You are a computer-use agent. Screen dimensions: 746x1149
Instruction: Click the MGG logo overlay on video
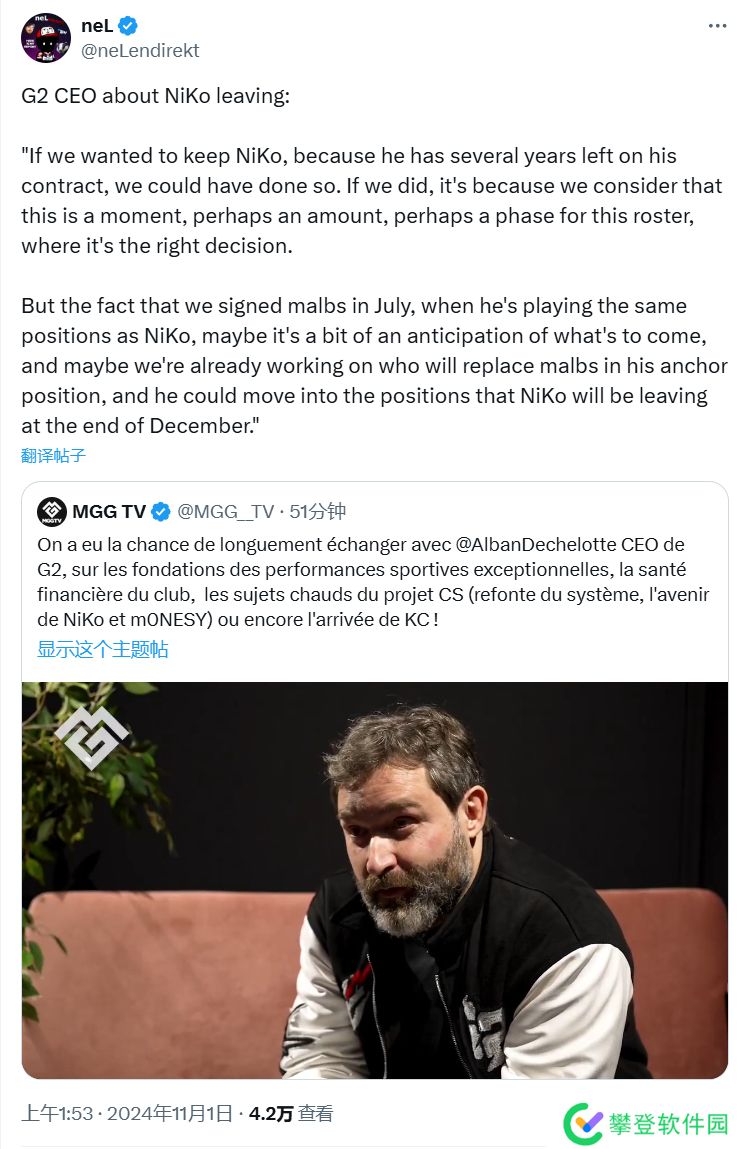tap(91, 736)
